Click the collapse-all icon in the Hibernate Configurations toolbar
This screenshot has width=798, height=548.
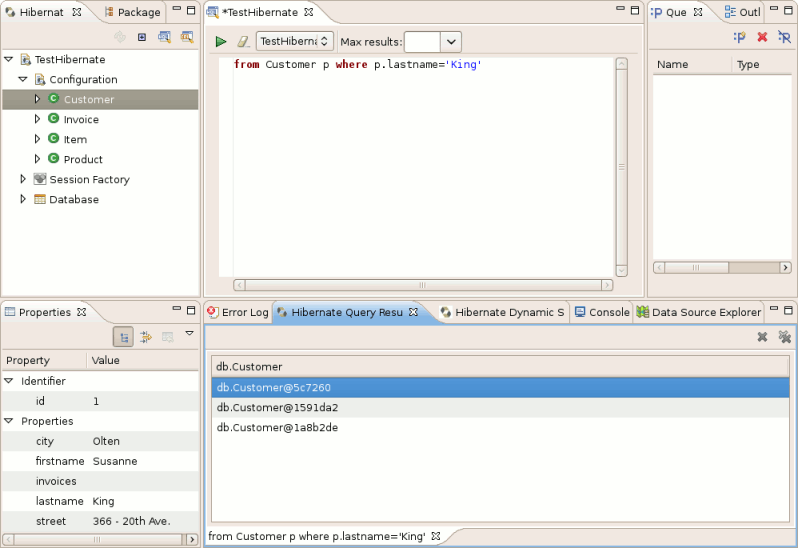[x=142, y=37]
